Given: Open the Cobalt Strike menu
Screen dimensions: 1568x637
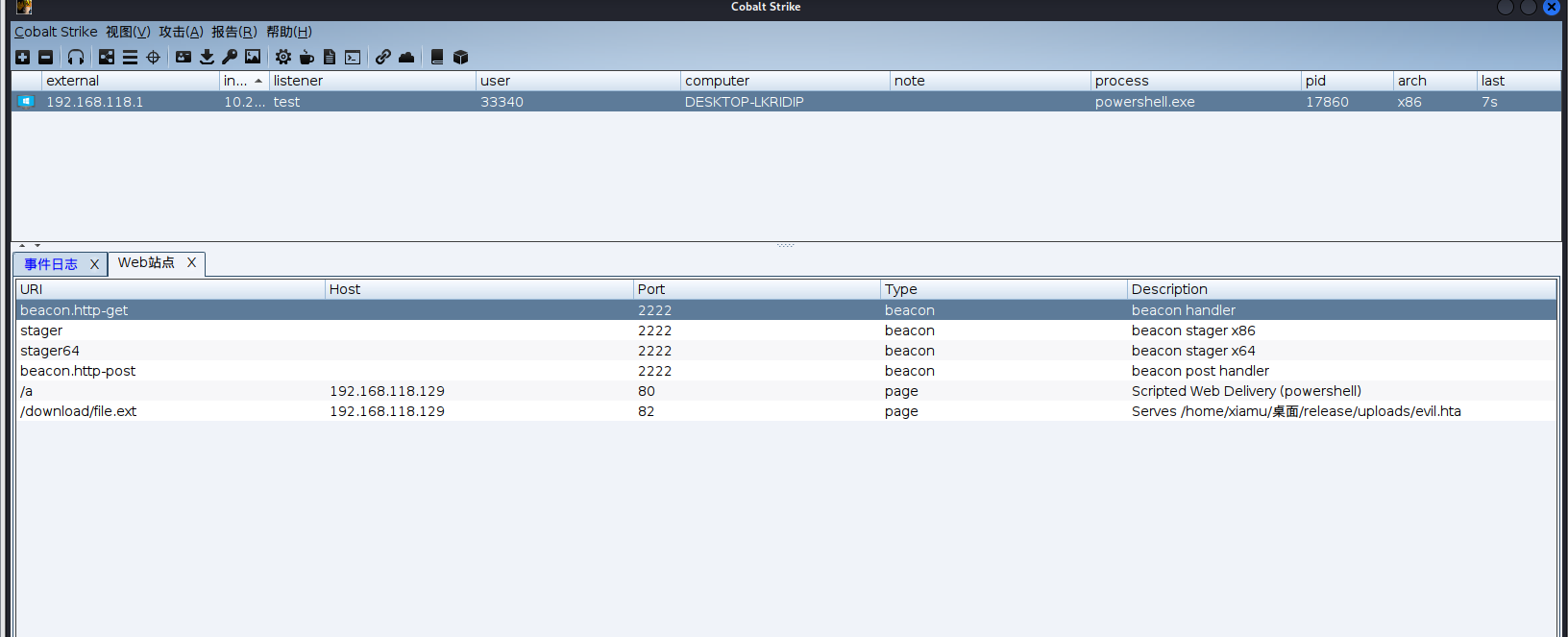Looking at the screenshot, I should tap(56, 32).
